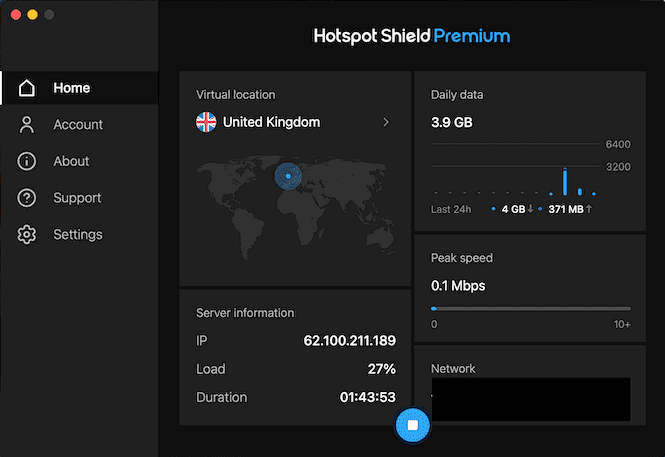
Task: Open the Account menu item
Action: (78, 125)
